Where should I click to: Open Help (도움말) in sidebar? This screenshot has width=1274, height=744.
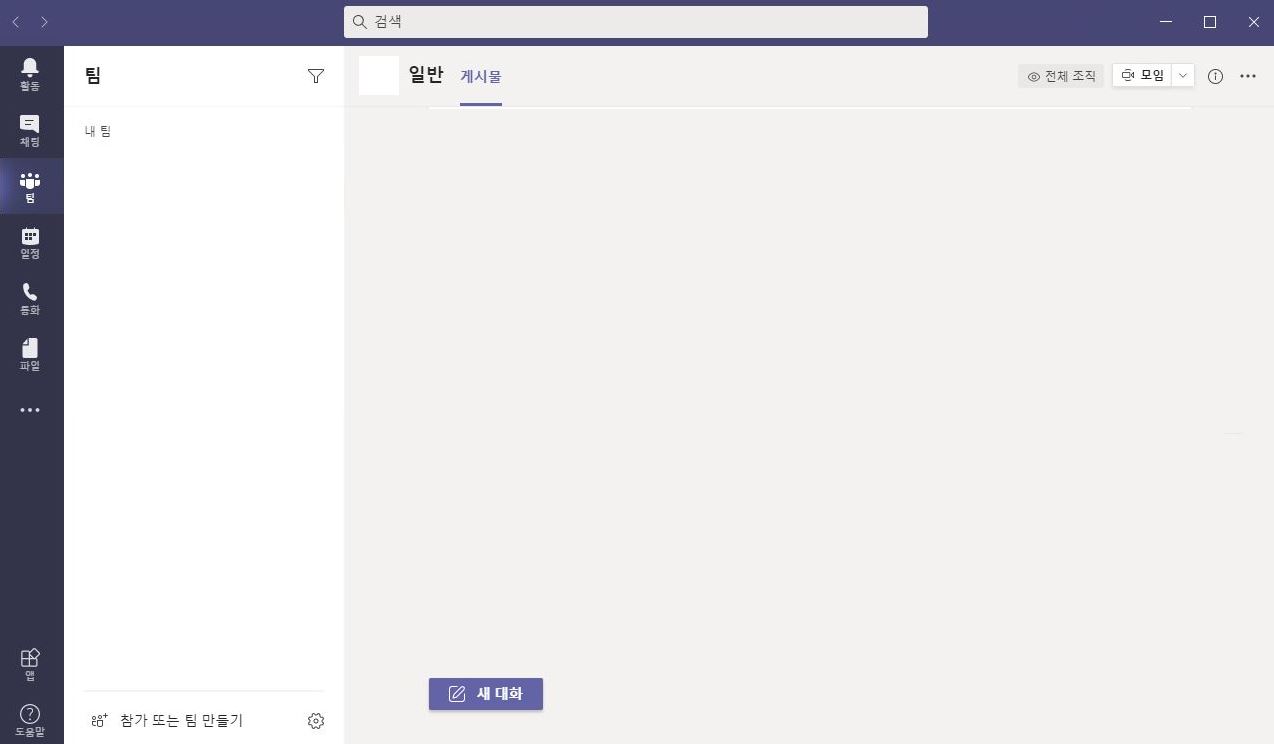tap(30, 720)
